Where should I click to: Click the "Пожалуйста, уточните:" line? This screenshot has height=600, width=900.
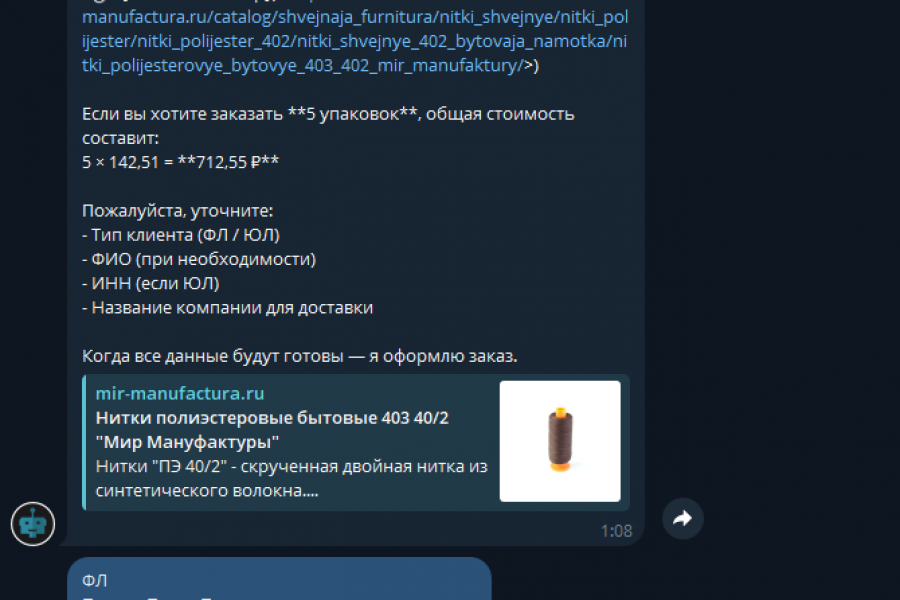(177, 211)
